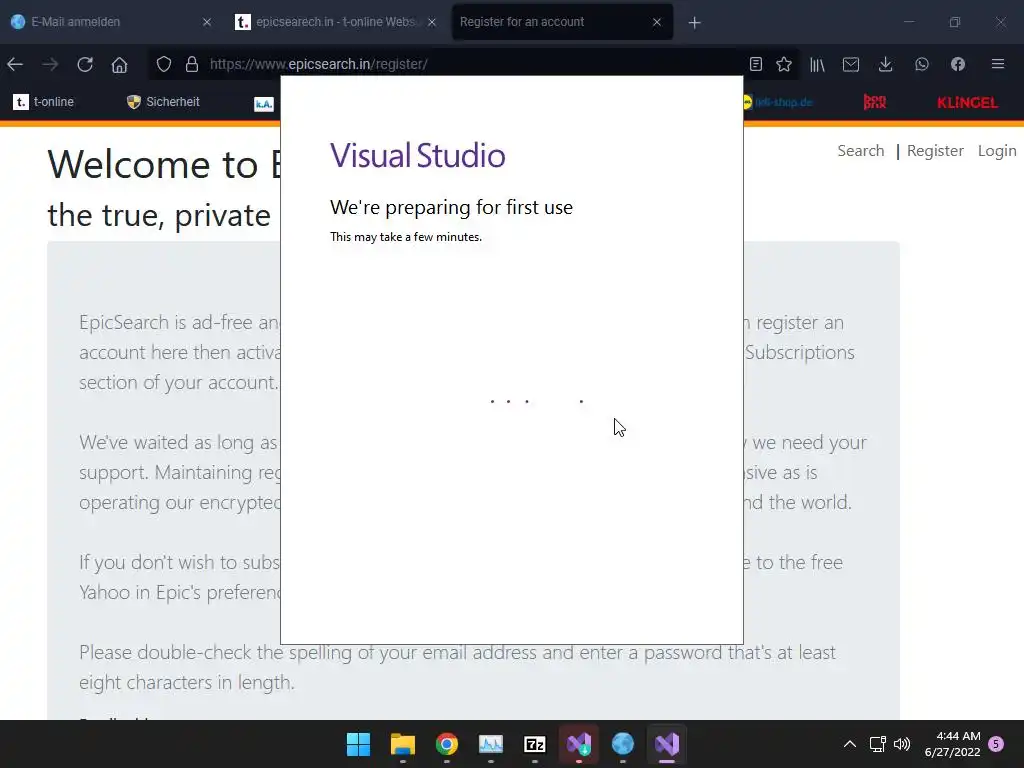Open the clock showing 4:44 AM
The height and width of the screenshot is (768, 1024).
point(953,744)
